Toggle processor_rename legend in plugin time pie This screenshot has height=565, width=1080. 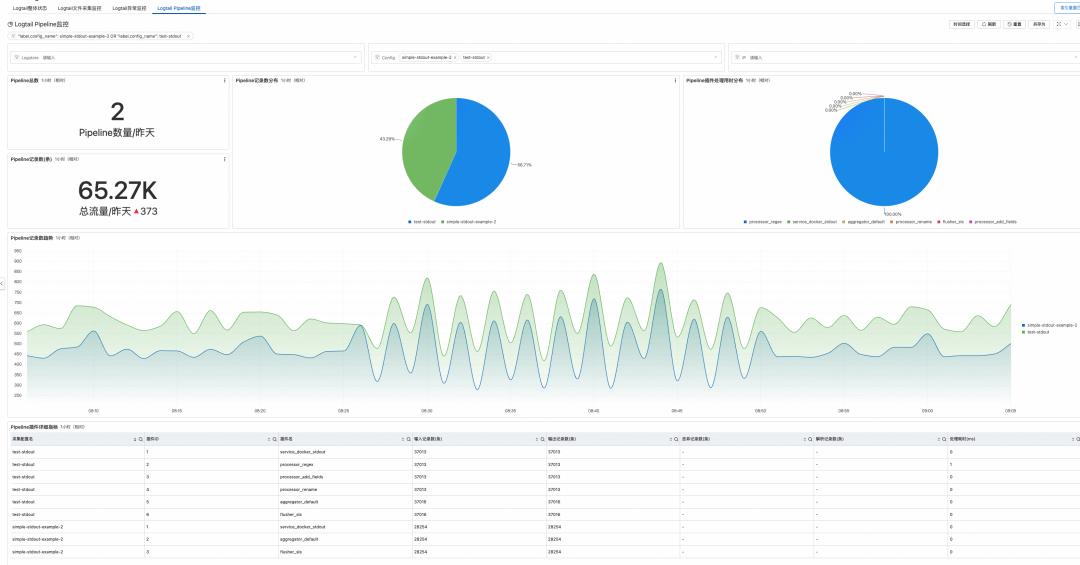click(911, 222)
